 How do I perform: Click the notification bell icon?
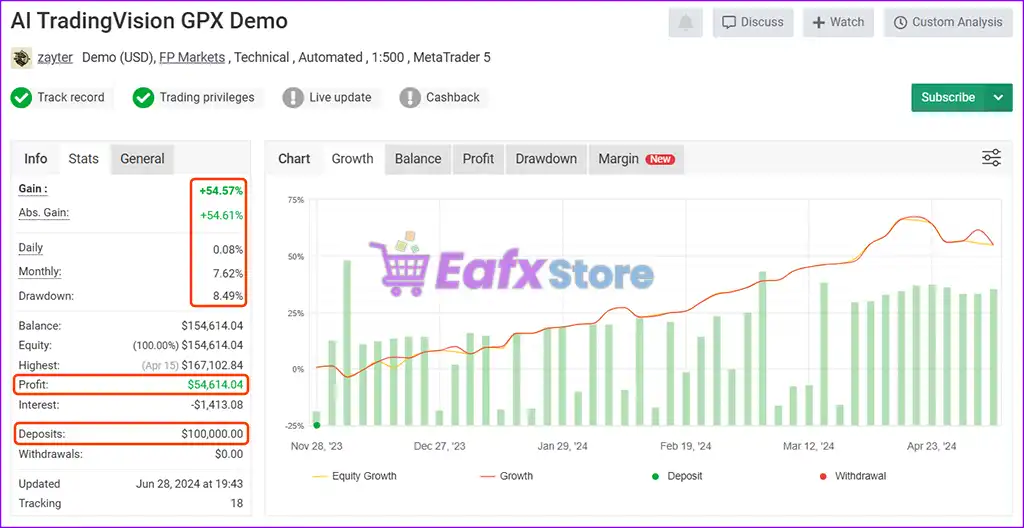685,23
